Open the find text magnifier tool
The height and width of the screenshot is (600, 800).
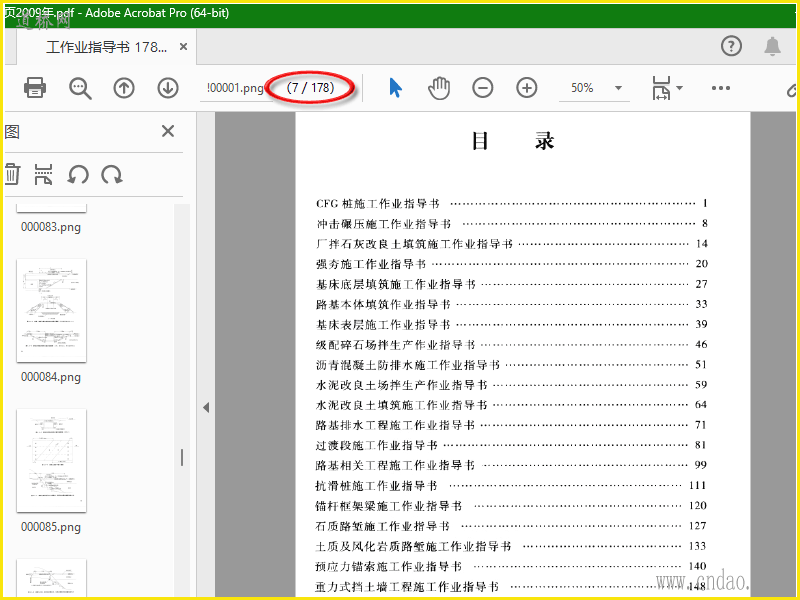[x=80, y=88]
